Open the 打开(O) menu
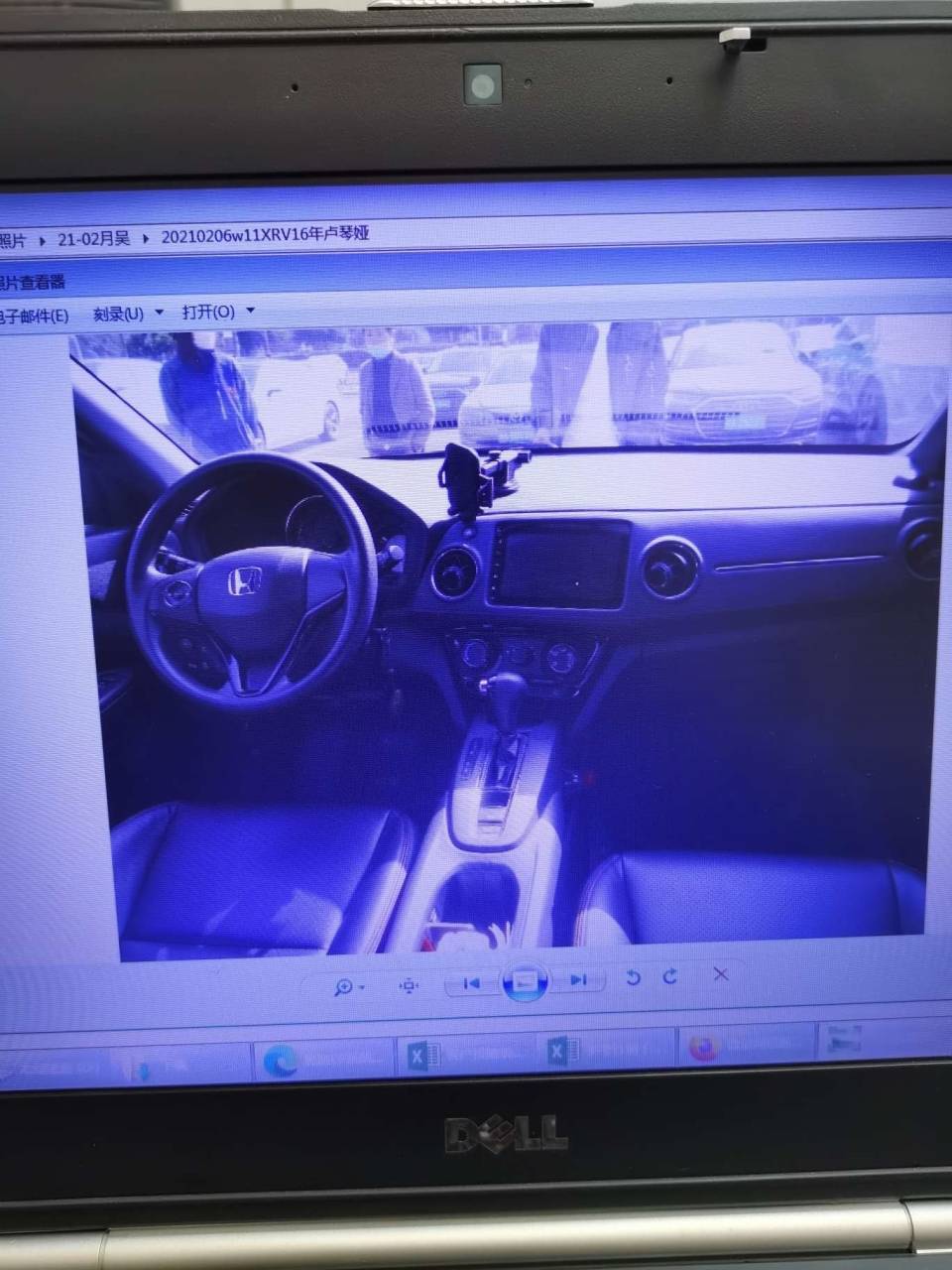This screenshot has width=952, height=1270. tap(208, 312)
